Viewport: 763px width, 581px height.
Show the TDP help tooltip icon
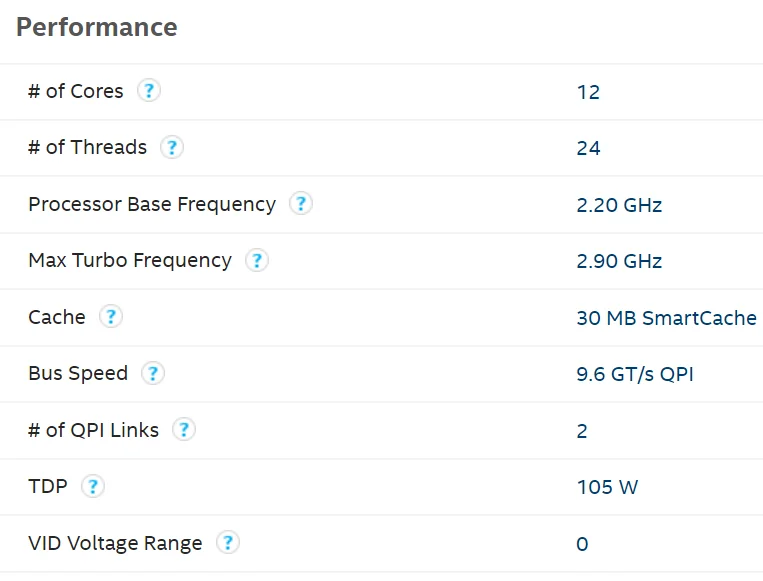coord(92,487)
